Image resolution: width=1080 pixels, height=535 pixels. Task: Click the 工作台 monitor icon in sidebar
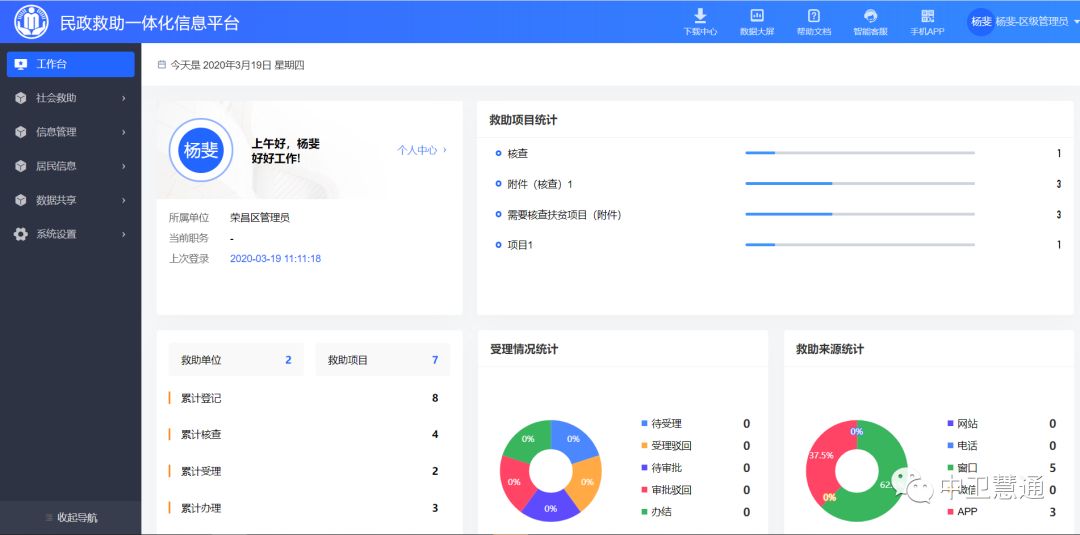(21, 64)
